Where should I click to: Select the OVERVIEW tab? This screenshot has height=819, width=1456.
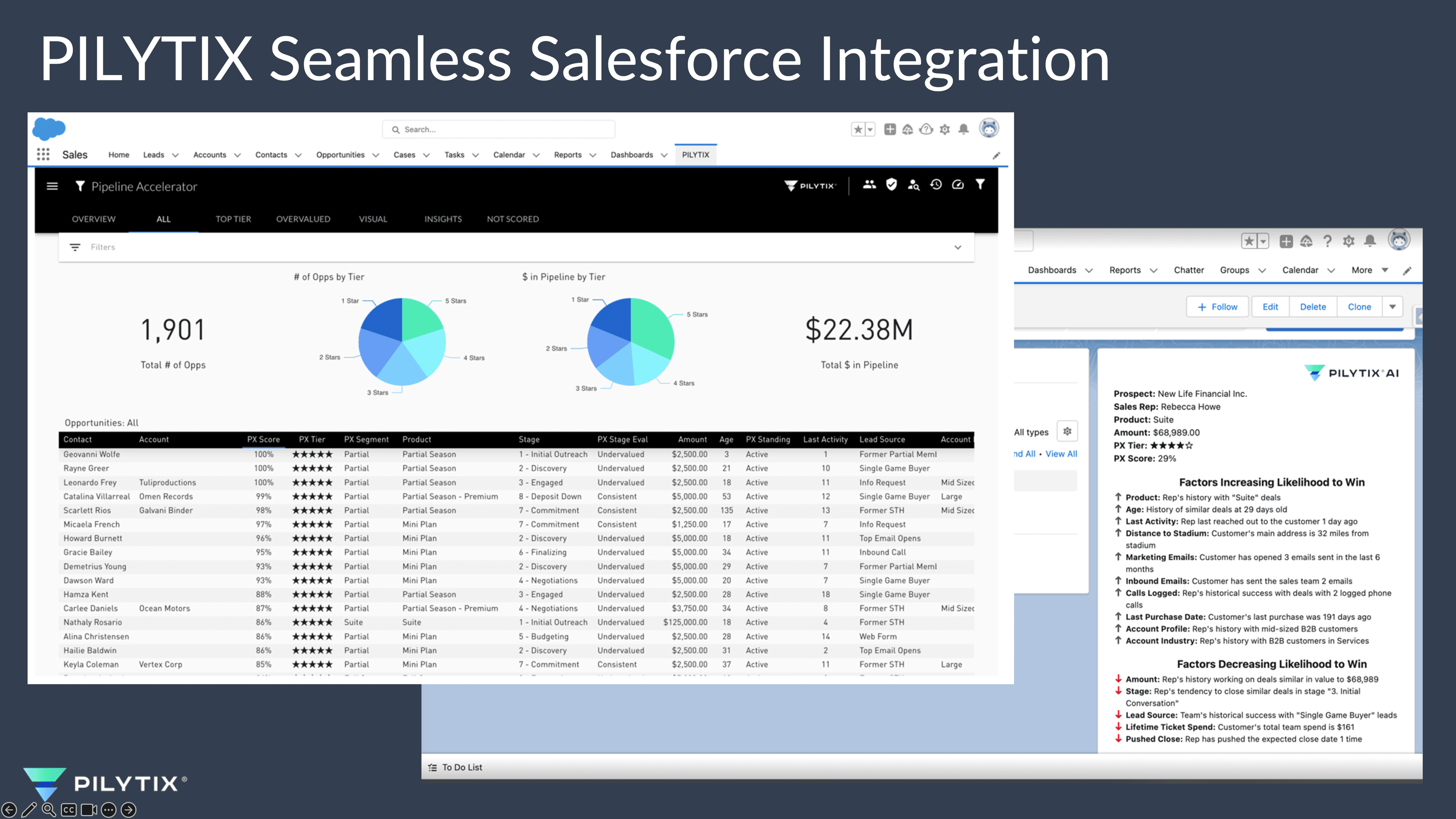pyautogui.click(x=93, y=219)
